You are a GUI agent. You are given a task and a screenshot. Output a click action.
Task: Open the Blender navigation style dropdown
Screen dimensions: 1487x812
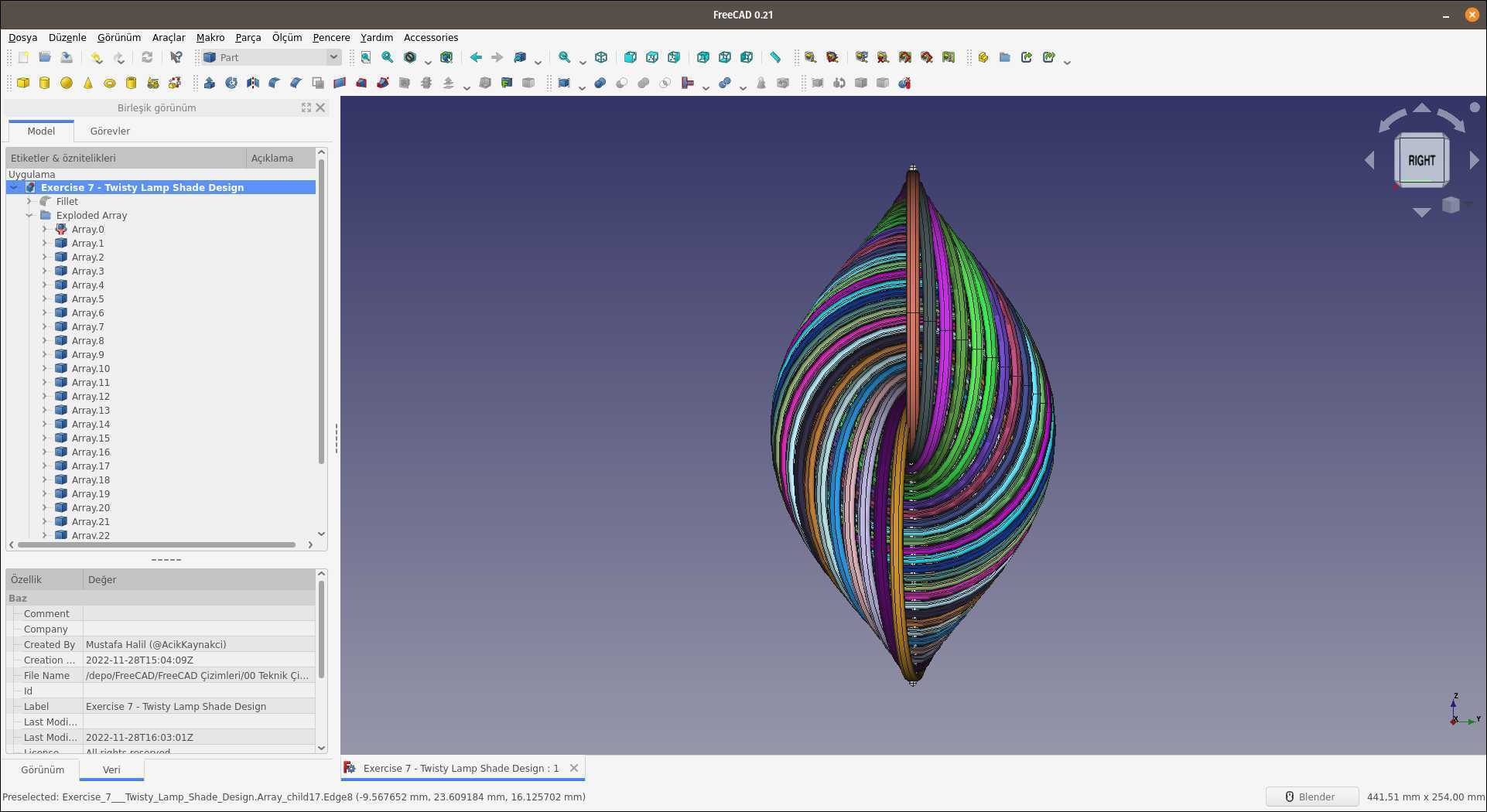pos(1312,797)
